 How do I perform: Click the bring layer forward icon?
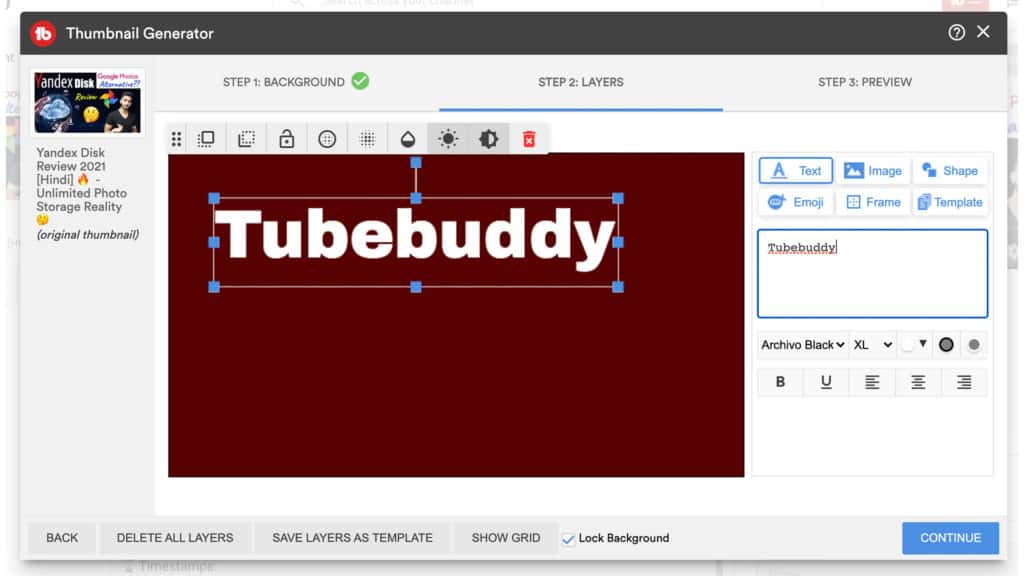click(x=206, y=139)
